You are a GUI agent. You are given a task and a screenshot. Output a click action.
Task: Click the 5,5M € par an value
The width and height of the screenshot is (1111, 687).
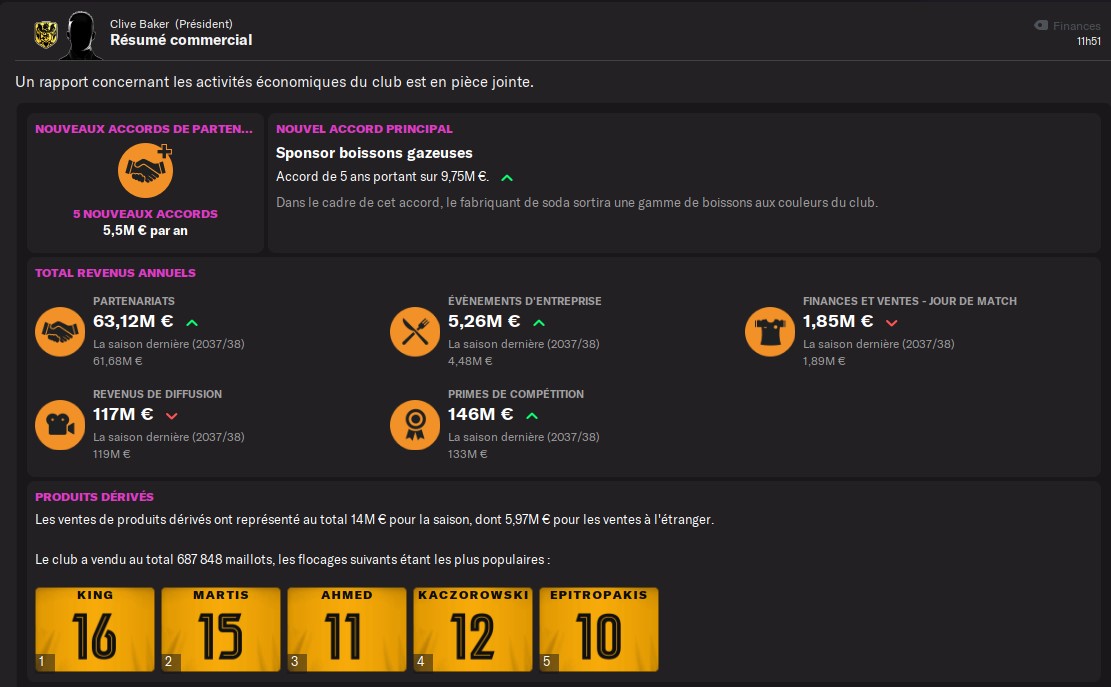[x=145, y=231]
